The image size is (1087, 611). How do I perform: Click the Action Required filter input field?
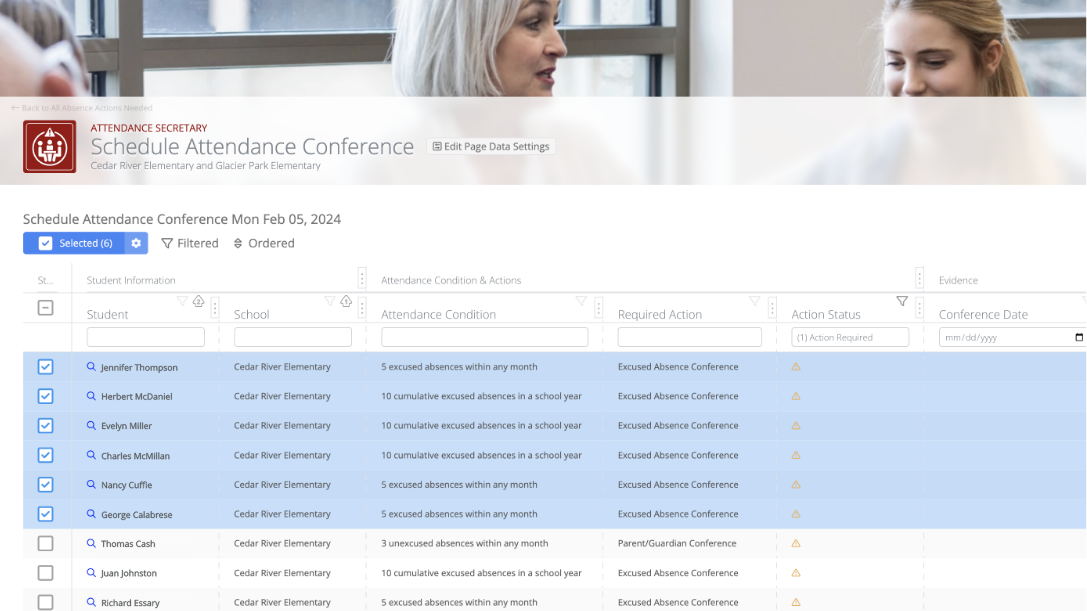(850, 337)
